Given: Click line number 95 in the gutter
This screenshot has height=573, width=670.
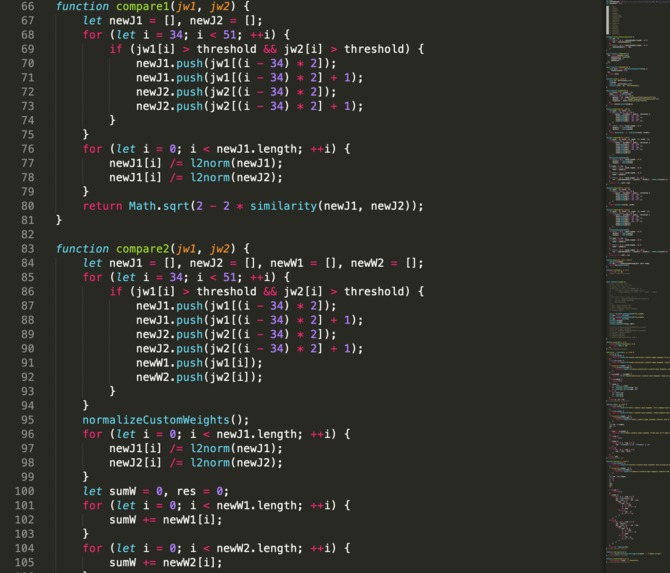Looking at the screenshot, I should click(28, 420).
